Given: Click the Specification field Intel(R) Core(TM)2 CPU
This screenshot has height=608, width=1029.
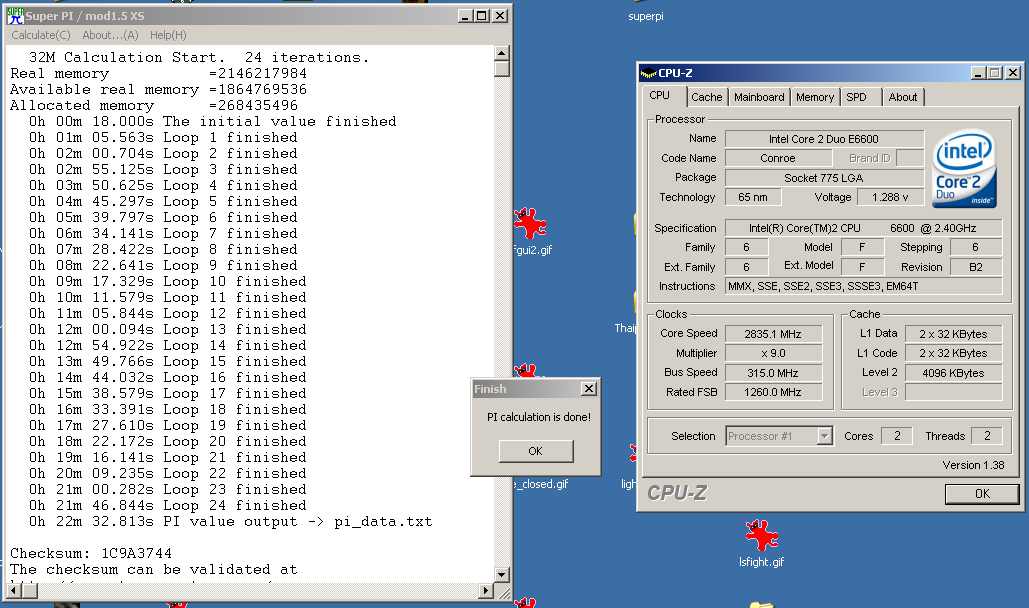Looking at the screenshot, I should click(x=863, y=228).
